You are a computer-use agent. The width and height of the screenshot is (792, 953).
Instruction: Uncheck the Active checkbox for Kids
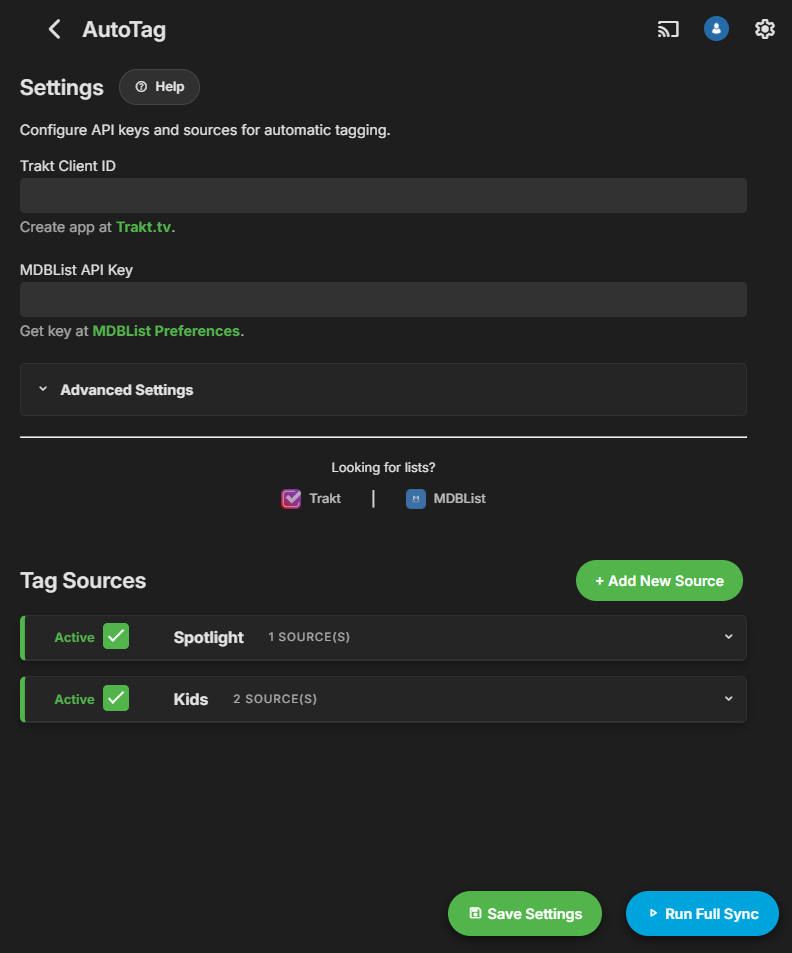(116, 699)
